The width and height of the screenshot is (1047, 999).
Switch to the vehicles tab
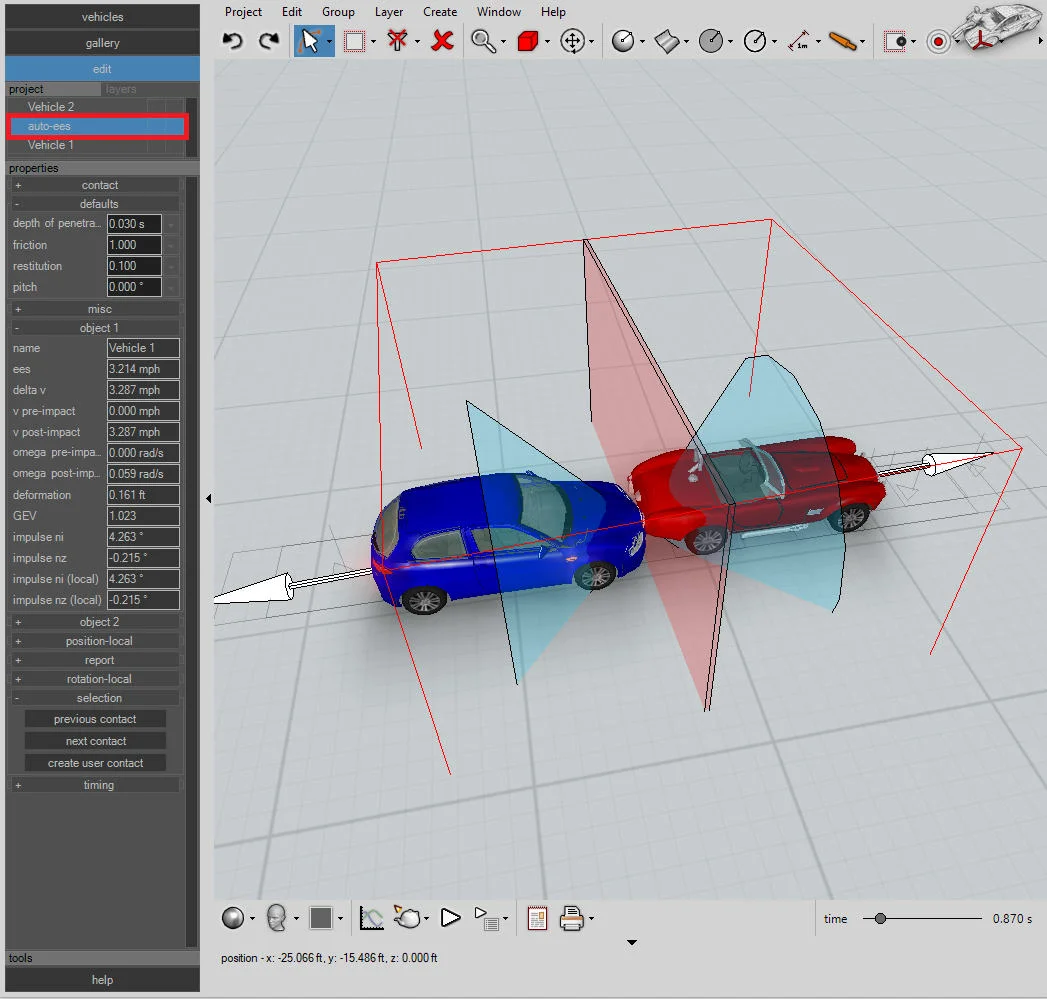pyautogui.click(x=102, y=17)
